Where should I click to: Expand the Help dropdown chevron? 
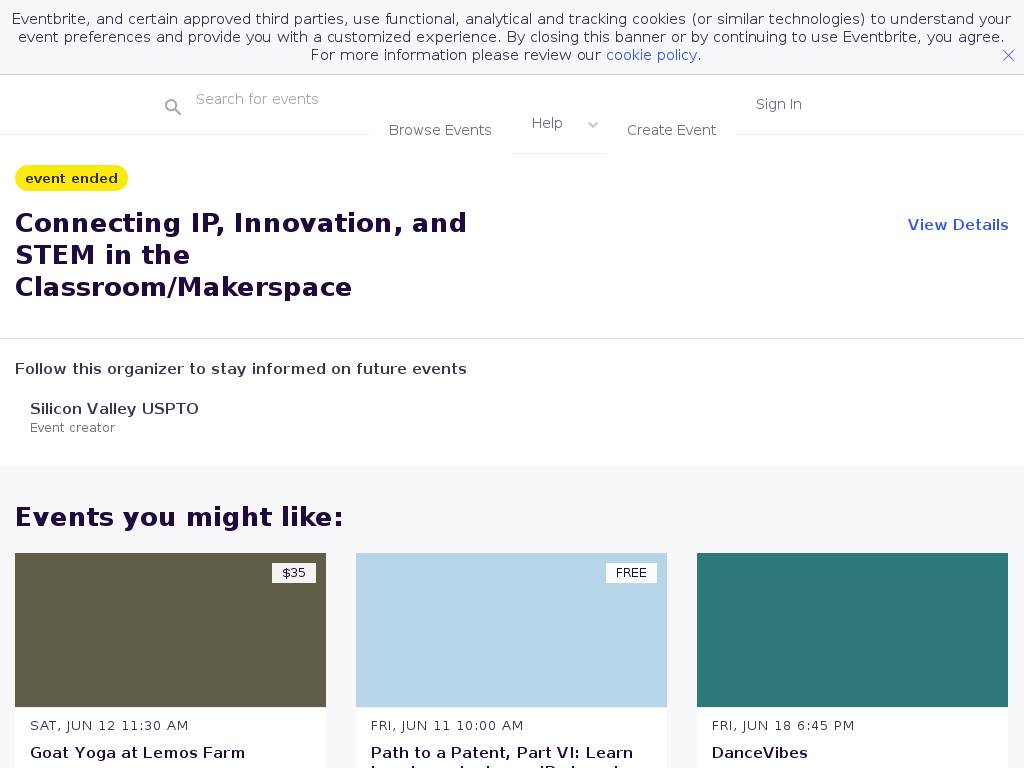click(x=593, y=125)
